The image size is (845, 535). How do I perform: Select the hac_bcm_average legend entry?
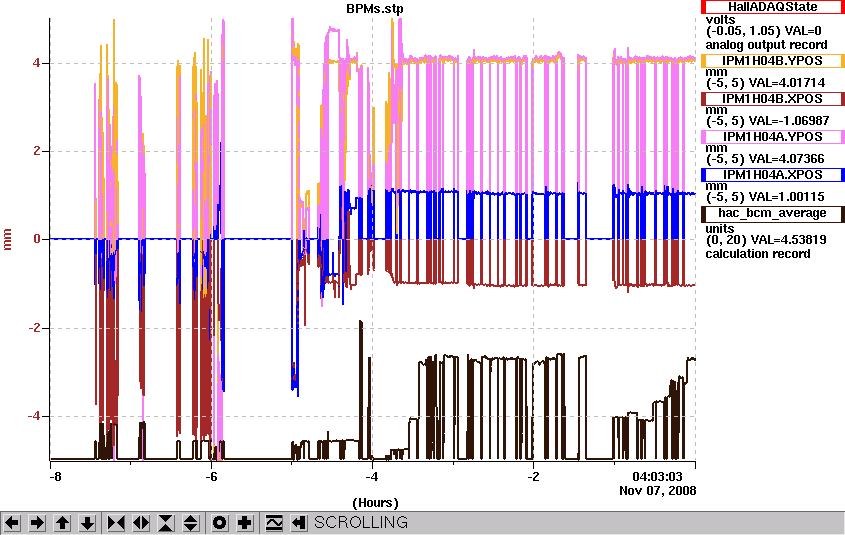pyautogui.click(x=772, y=213)
